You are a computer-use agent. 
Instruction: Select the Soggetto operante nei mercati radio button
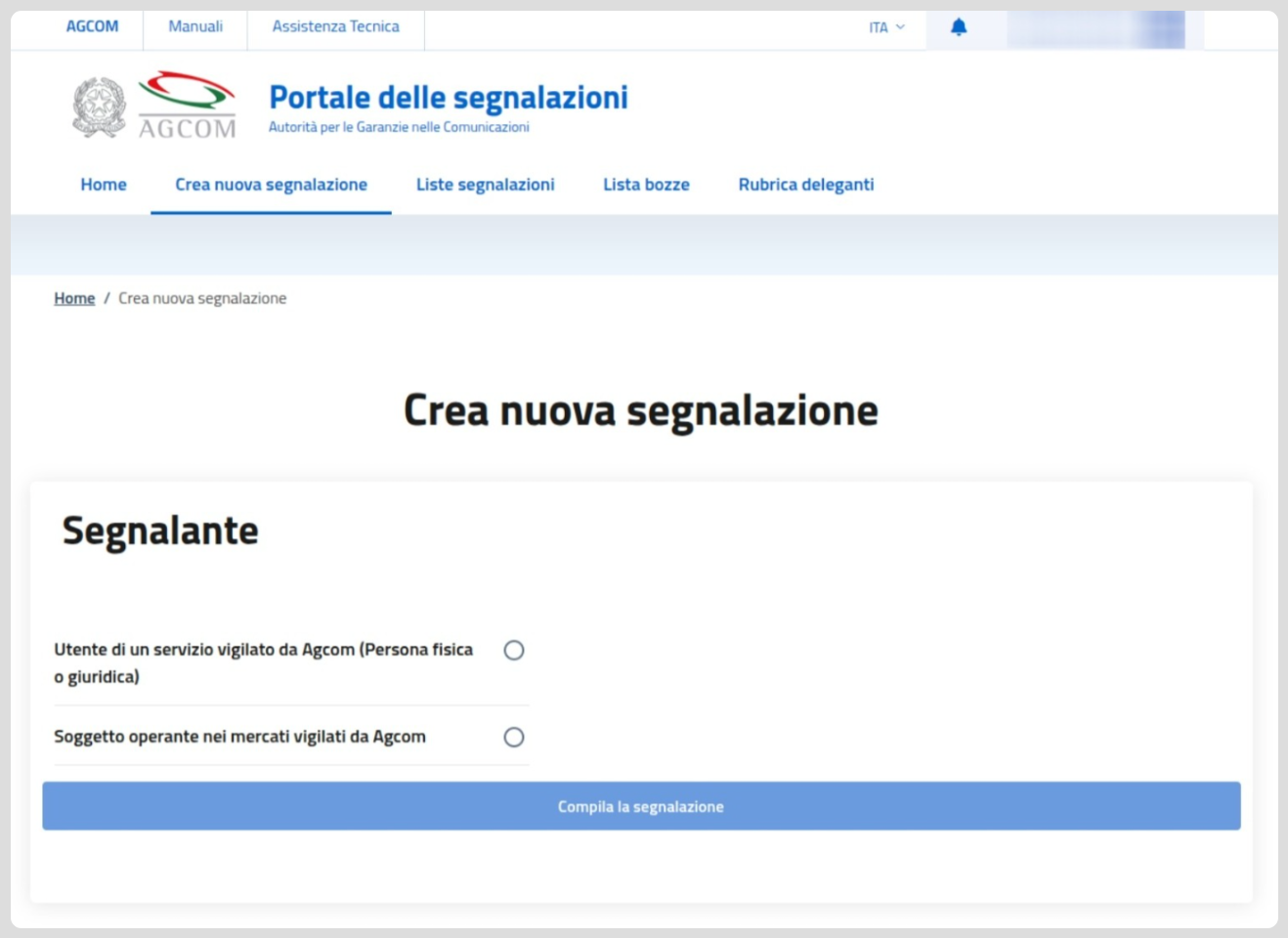(512, 737)
